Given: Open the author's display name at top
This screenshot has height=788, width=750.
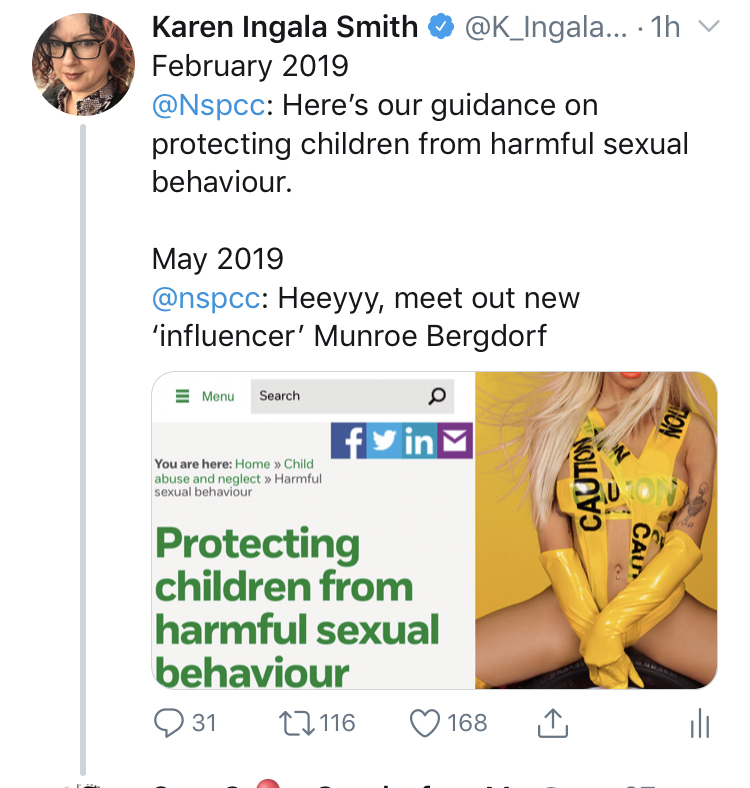Looking at the screenshot, I should point(285,28).
